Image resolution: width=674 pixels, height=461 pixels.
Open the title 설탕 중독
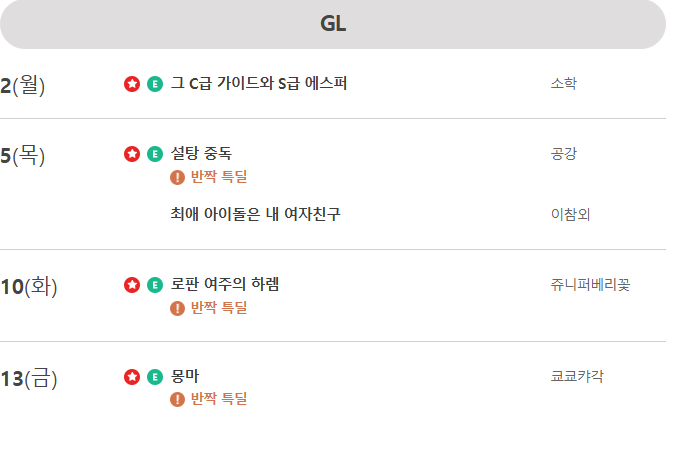201,154
